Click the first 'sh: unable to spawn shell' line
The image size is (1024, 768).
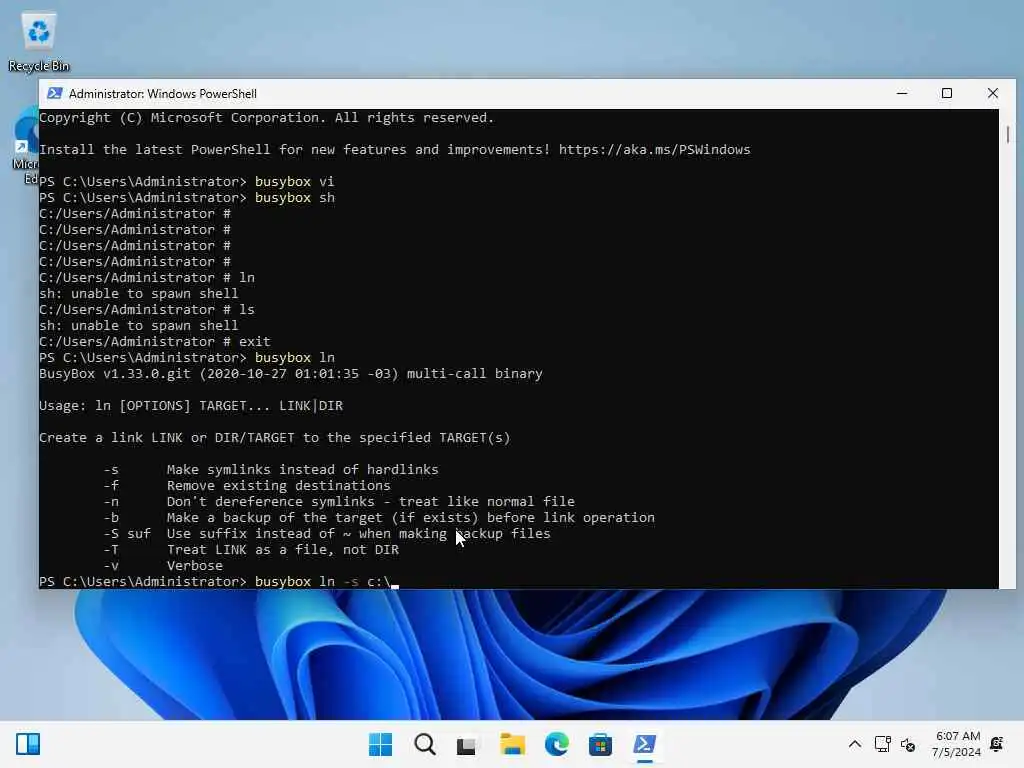click(x=138, y=293)
